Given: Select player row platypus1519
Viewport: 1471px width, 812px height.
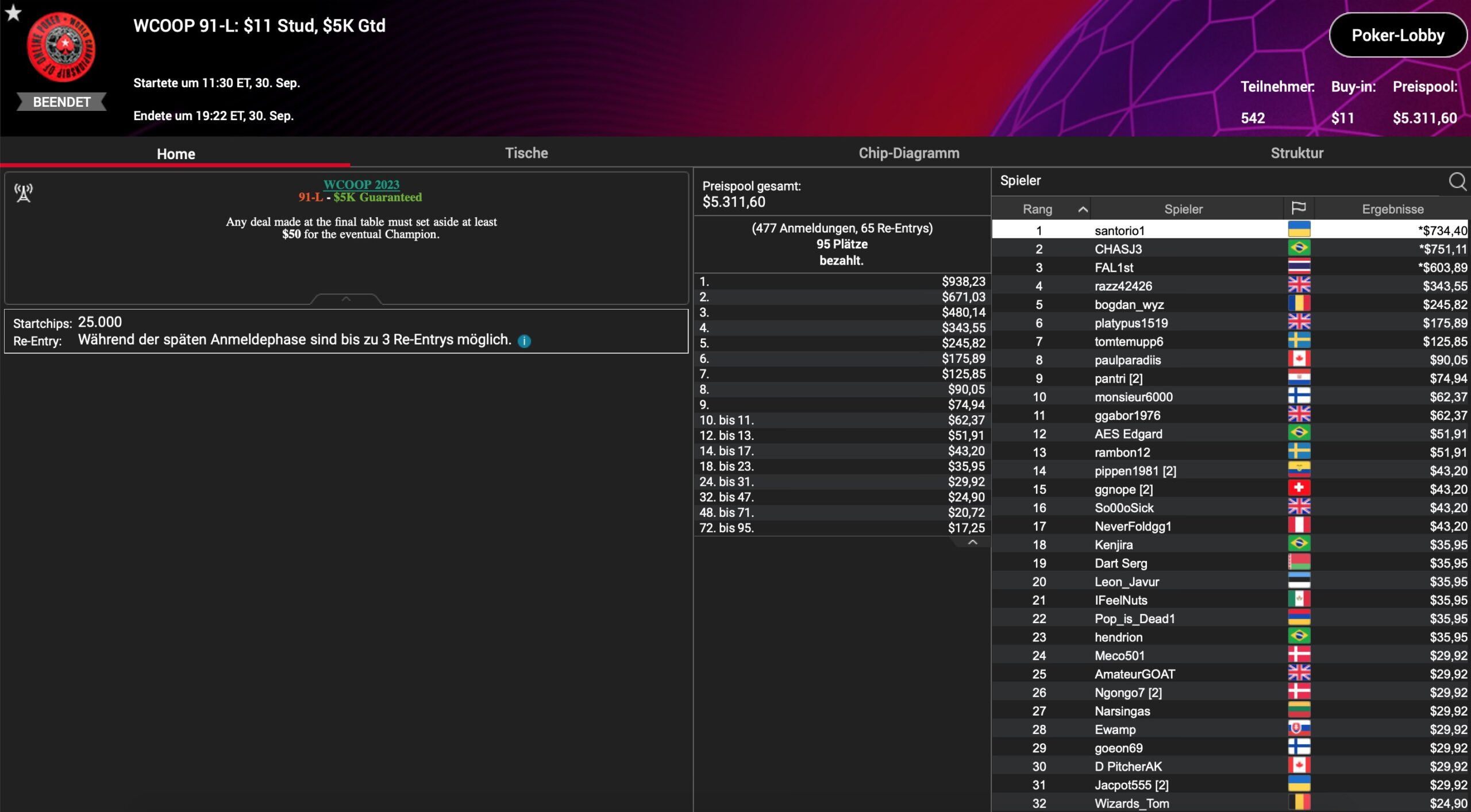Looking at the screenshot, I should coord(1230,323).
